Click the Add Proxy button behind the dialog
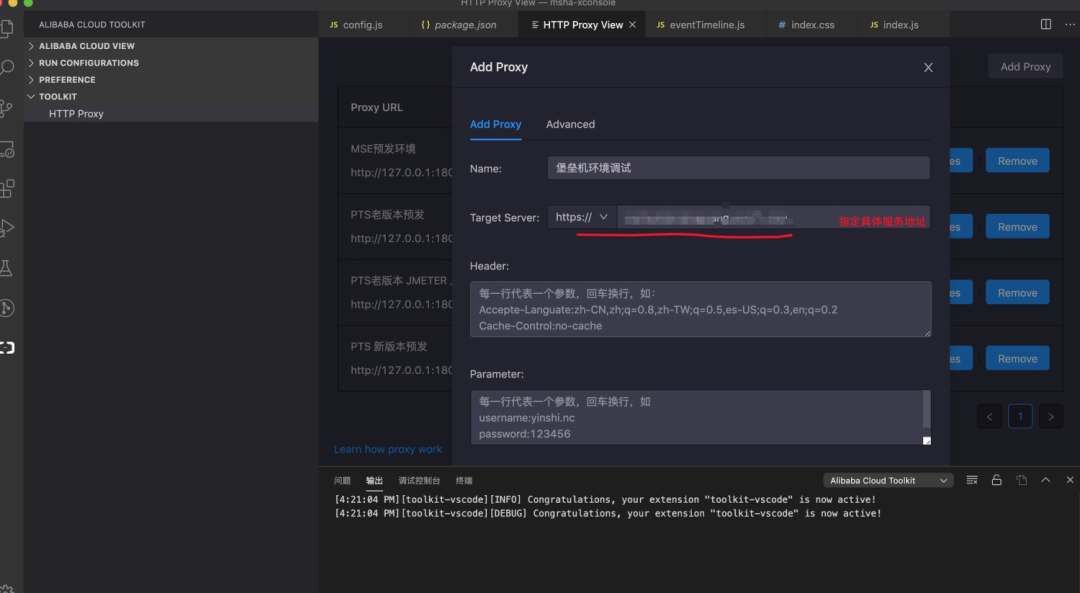This screenshot has height=593, width=1080. coord(1025,67)
